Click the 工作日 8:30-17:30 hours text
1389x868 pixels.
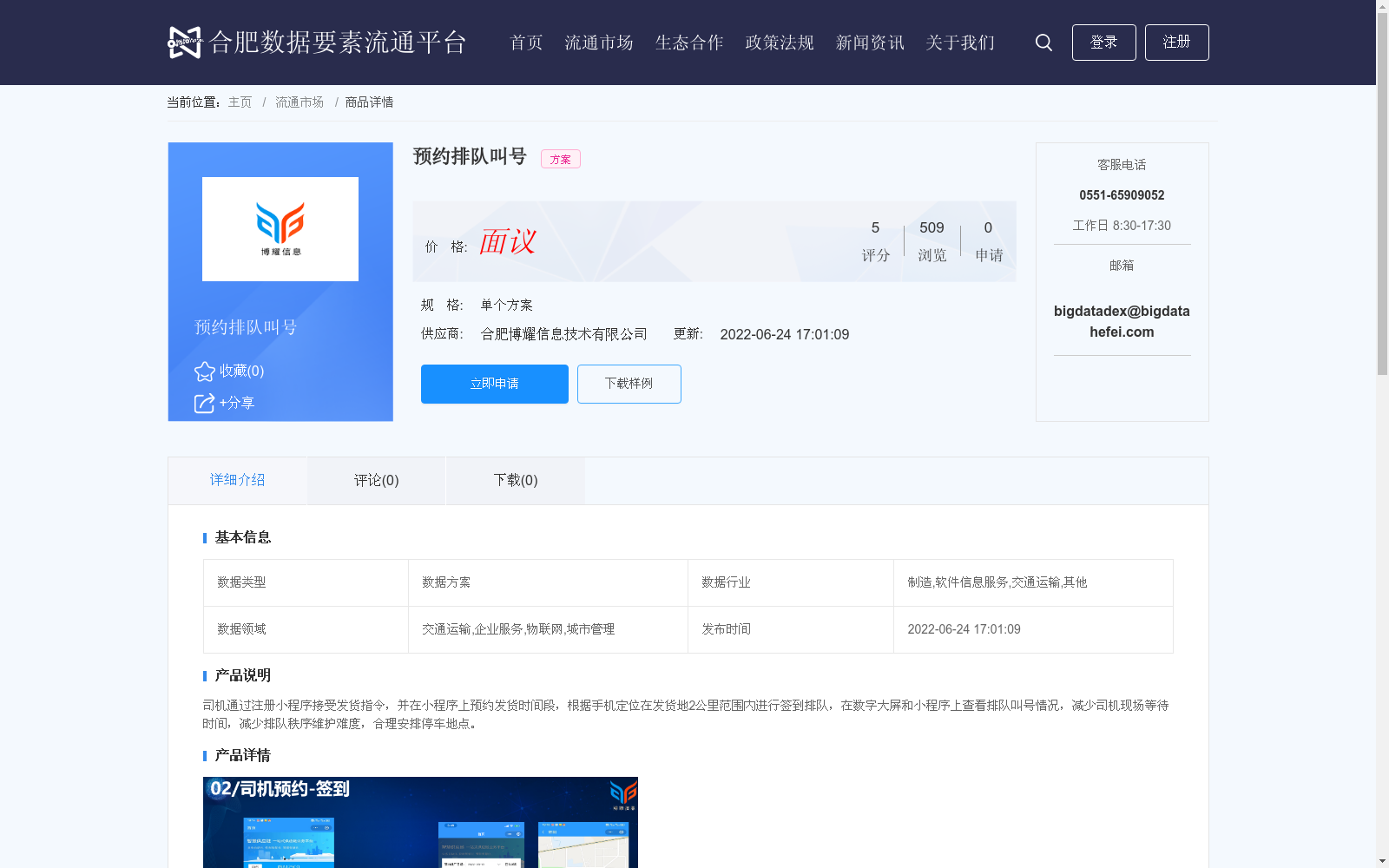click(1122, 226)
